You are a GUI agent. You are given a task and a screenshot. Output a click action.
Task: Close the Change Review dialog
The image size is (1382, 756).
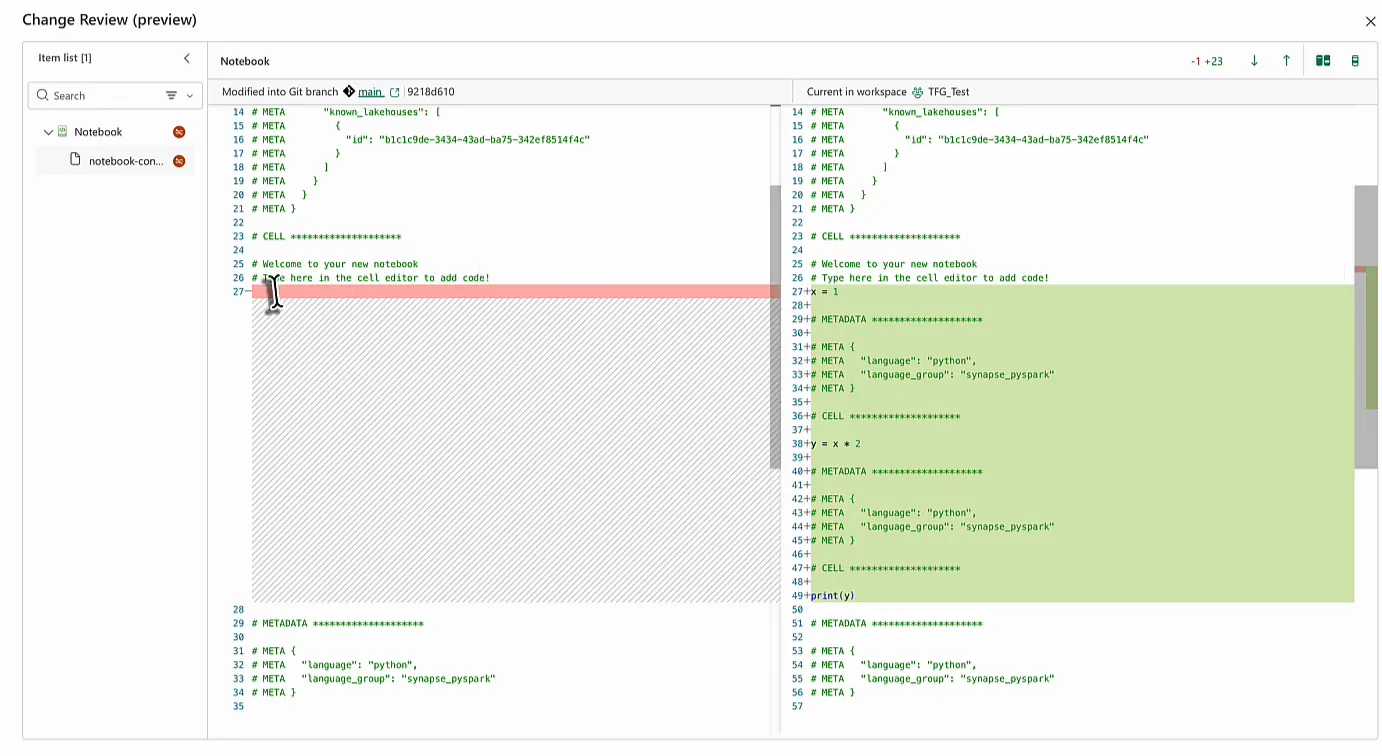coord(1371,21)
